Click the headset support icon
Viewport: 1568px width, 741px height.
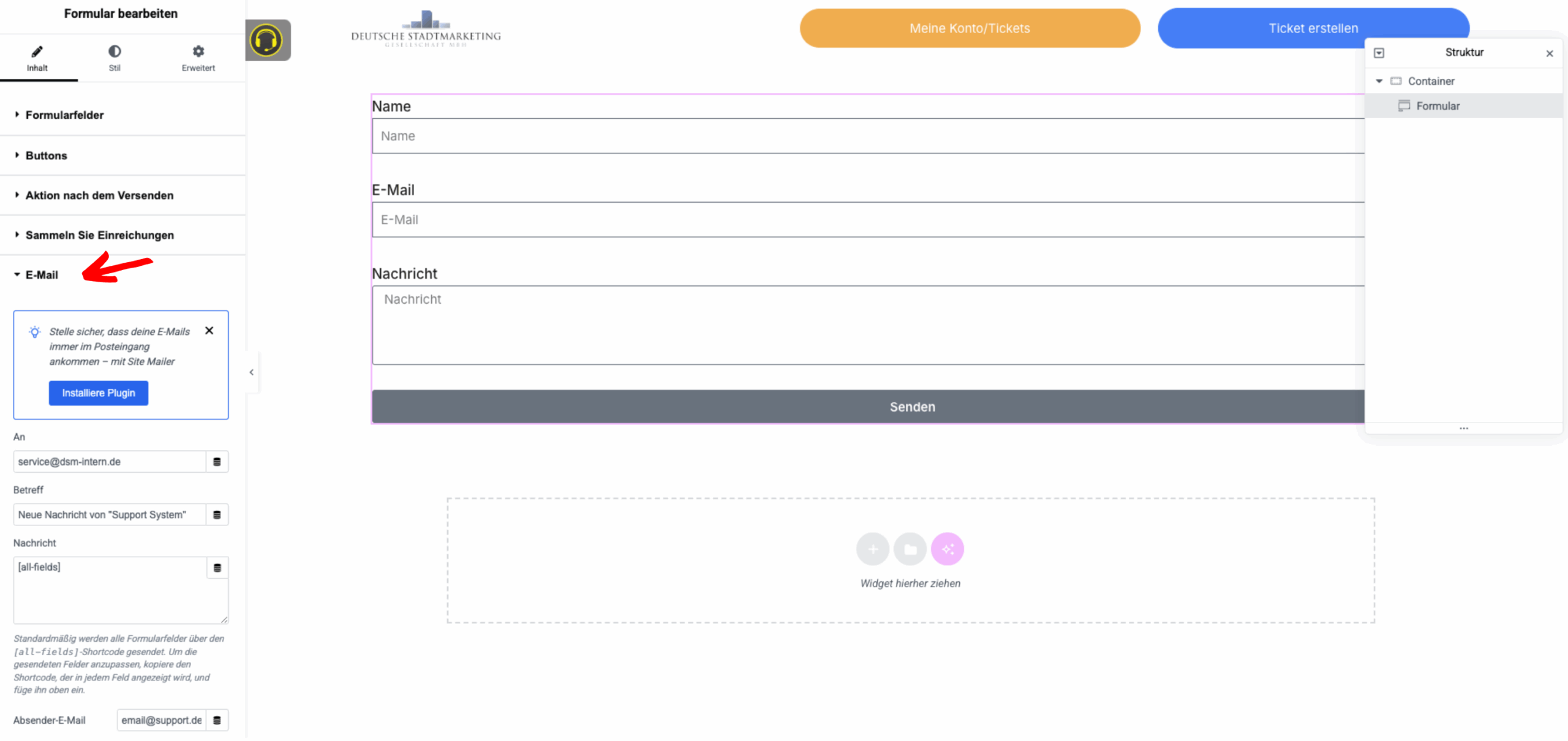point(268,40)
